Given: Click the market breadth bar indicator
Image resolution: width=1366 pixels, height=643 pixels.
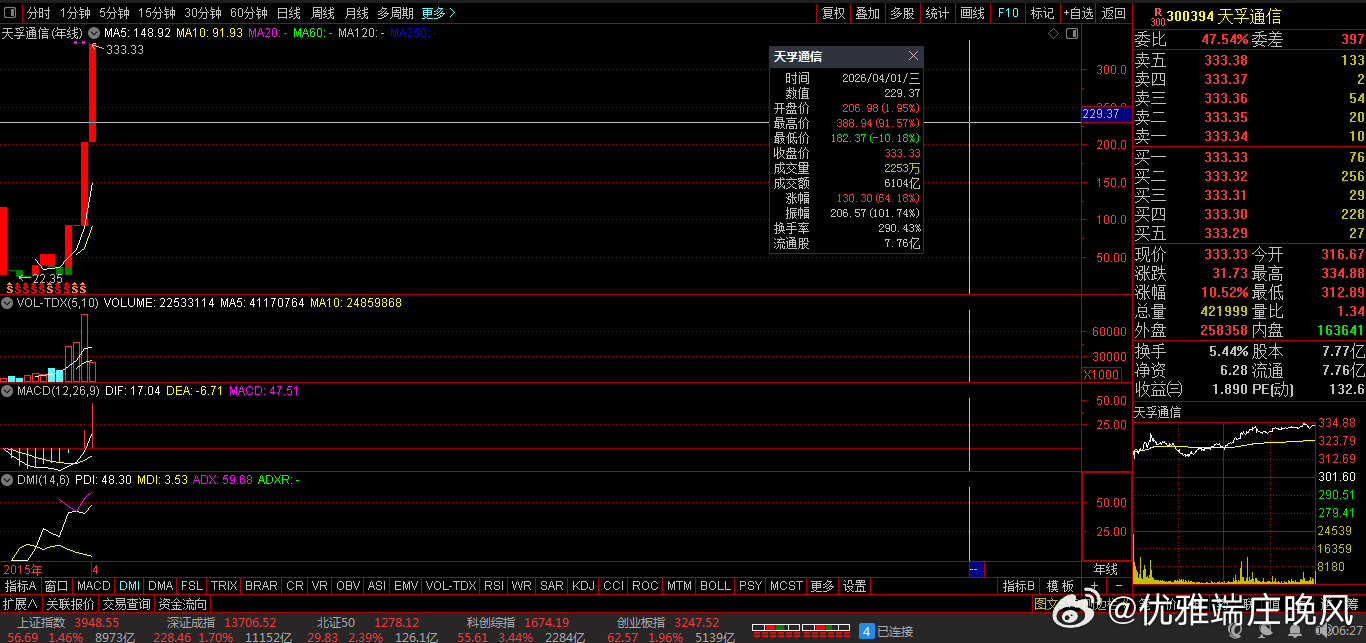Looking at the screenshot, I should [800, 631].
